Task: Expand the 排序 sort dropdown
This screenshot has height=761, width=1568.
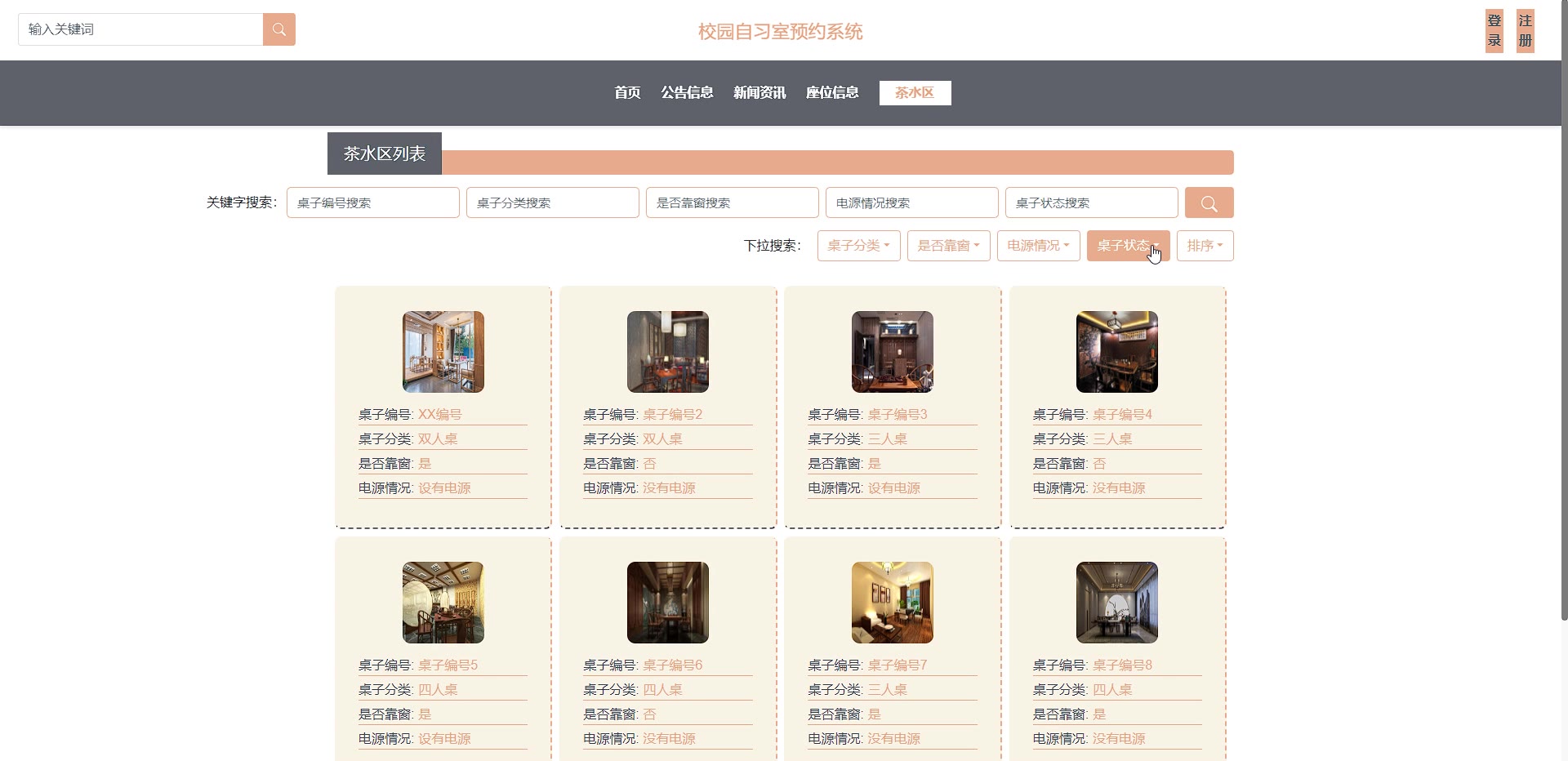Action: 1205,246
